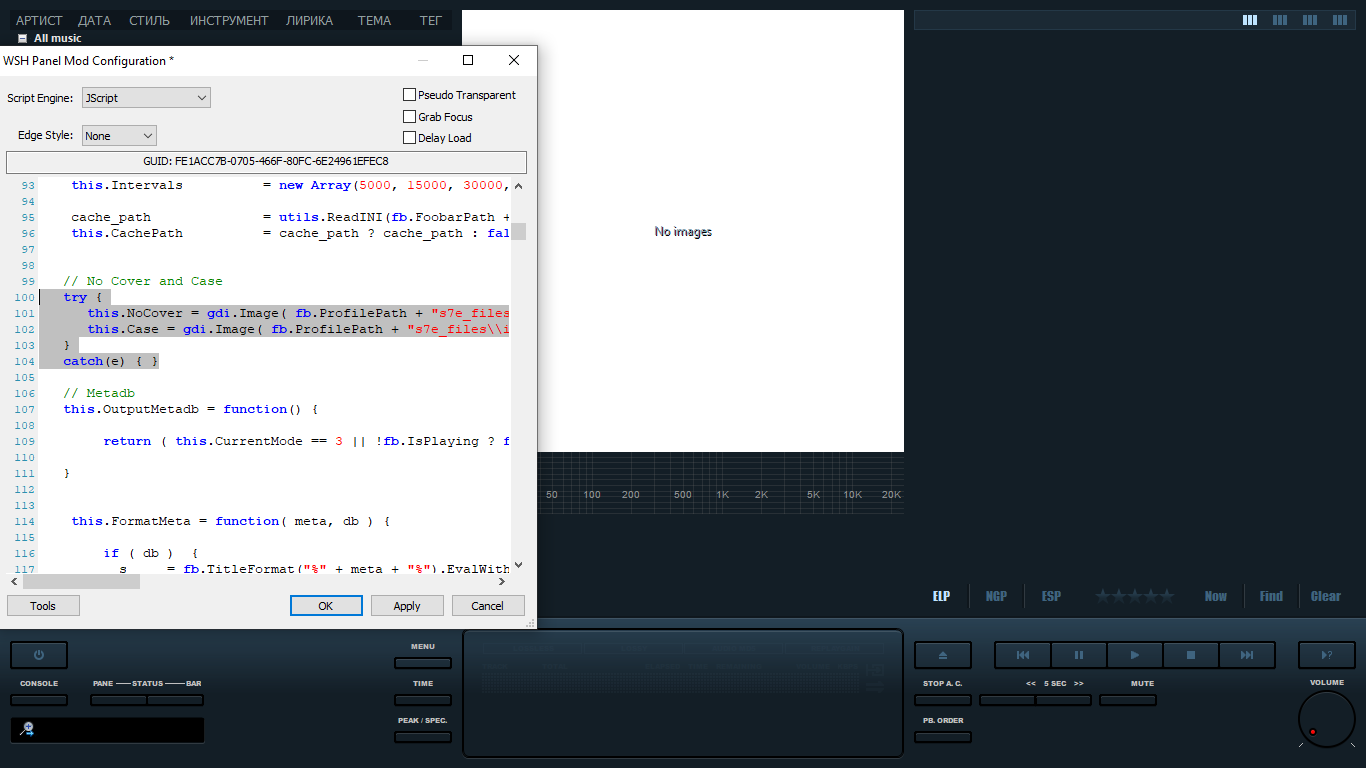Open the Script Engine dropdown
The width and height of the screenshot is (1366, 768).
[146, 98]
